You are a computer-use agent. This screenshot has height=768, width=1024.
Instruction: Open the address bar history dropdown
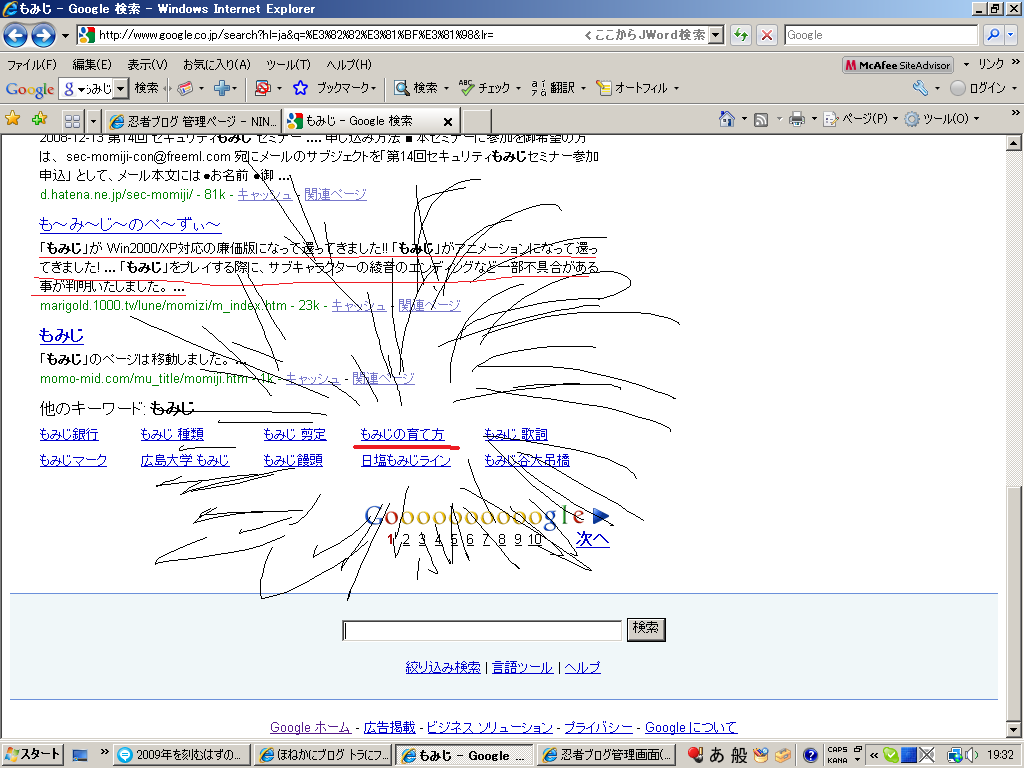[716, 35]
